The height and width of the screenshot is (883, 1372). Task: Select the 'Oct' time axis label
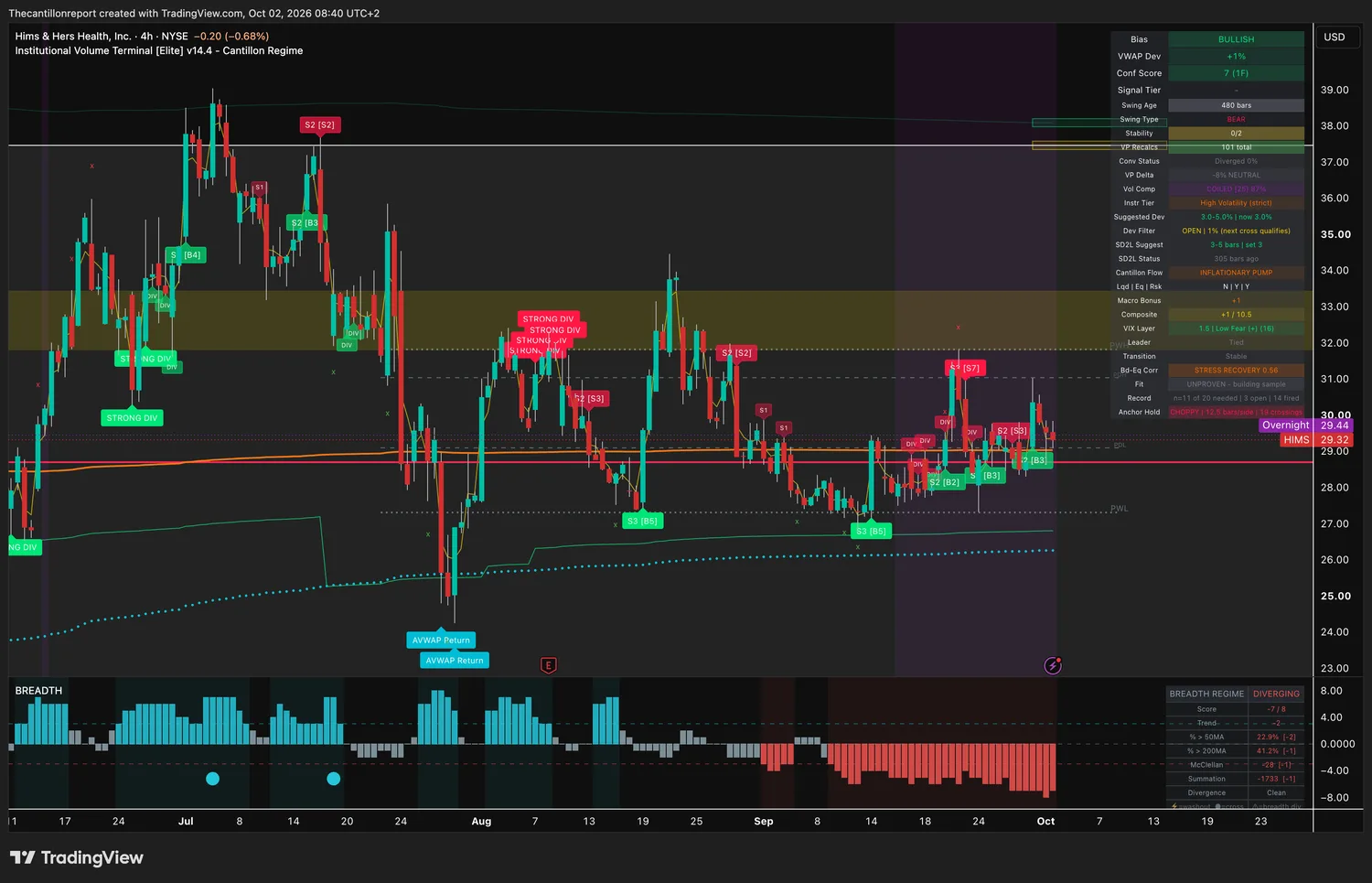coord(1045,822)
